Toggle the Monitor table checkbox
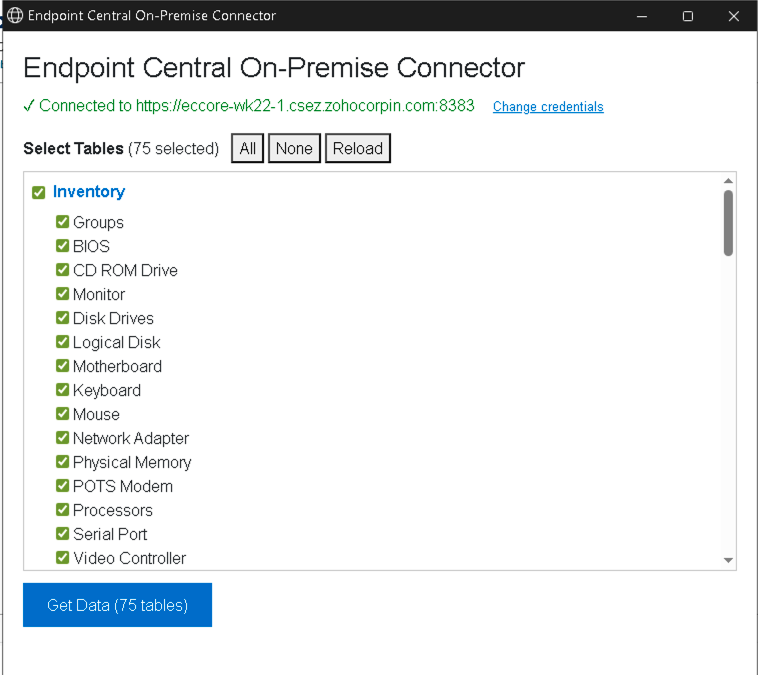Image resolution: width=758 pixels, height=675 pixels. [x=62, y=293]
